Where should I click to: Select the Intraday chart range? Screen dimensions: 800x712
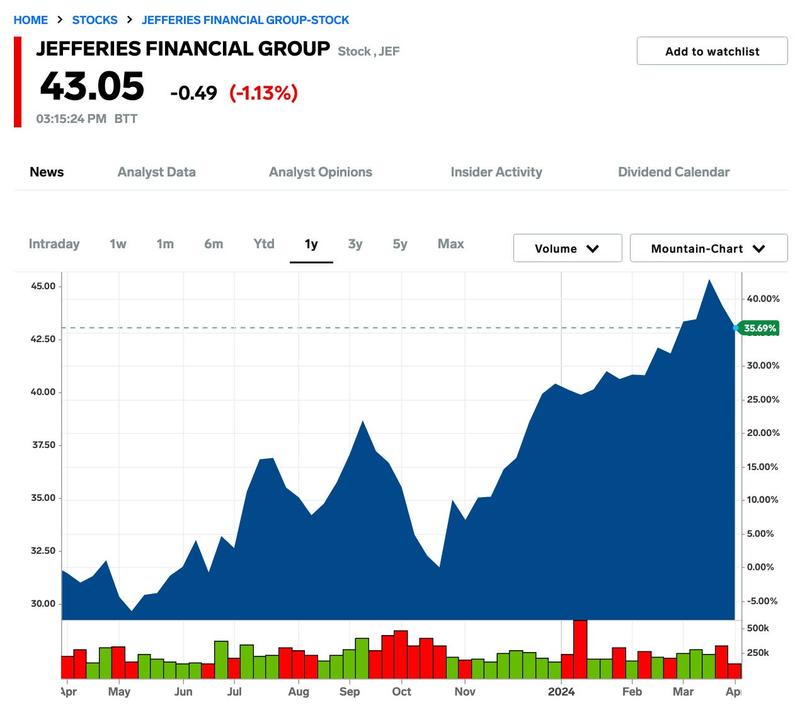pyautogui.click(x=54, y=244)
